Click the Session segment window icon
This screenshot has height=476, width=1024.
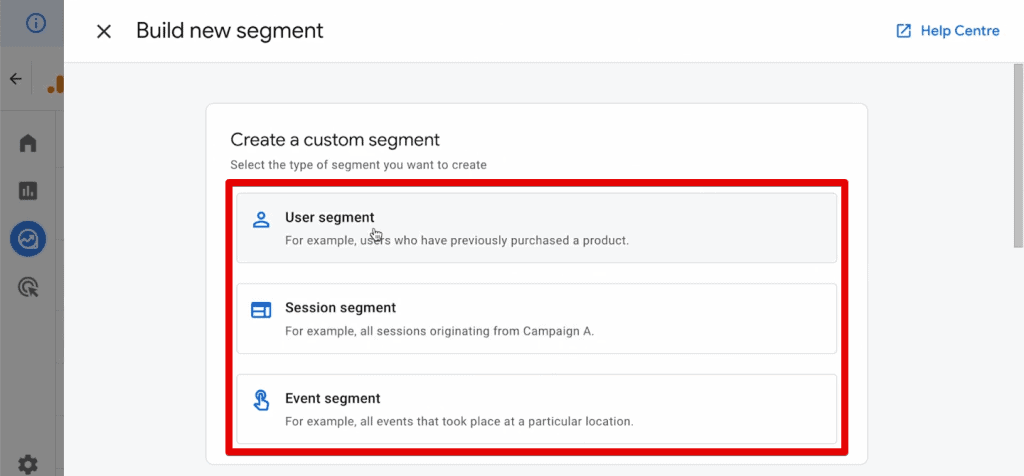(x=261, y=309)
